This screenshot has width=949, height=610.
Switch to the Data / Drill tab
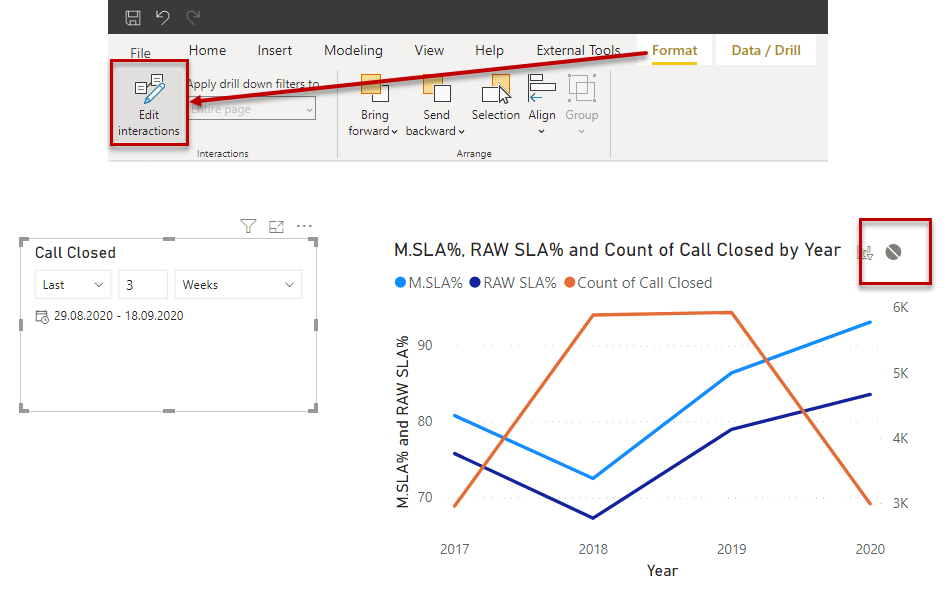tap(766, 50)
